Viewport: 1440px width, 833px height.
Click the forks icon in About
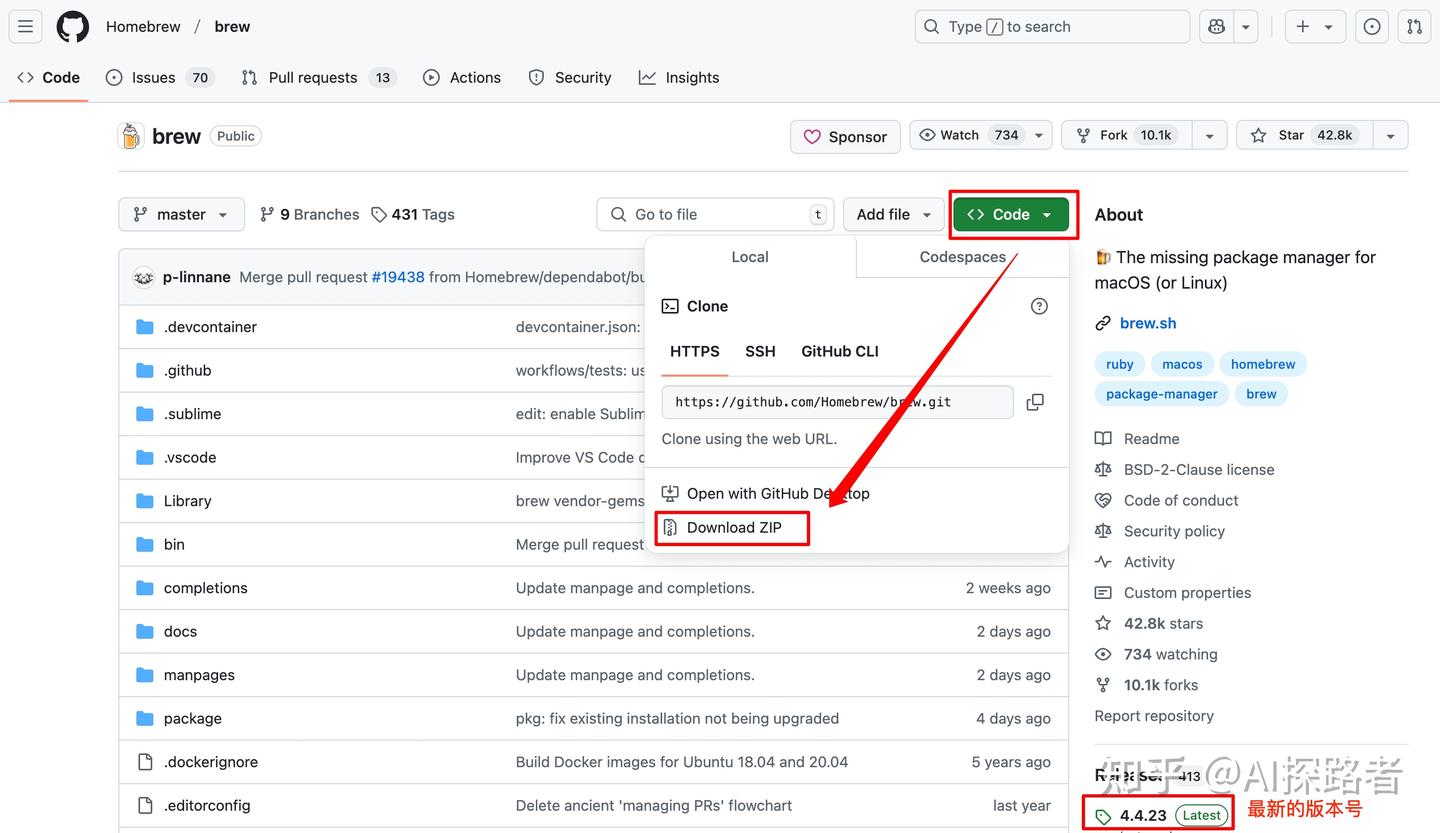[x=1103, y=685]
